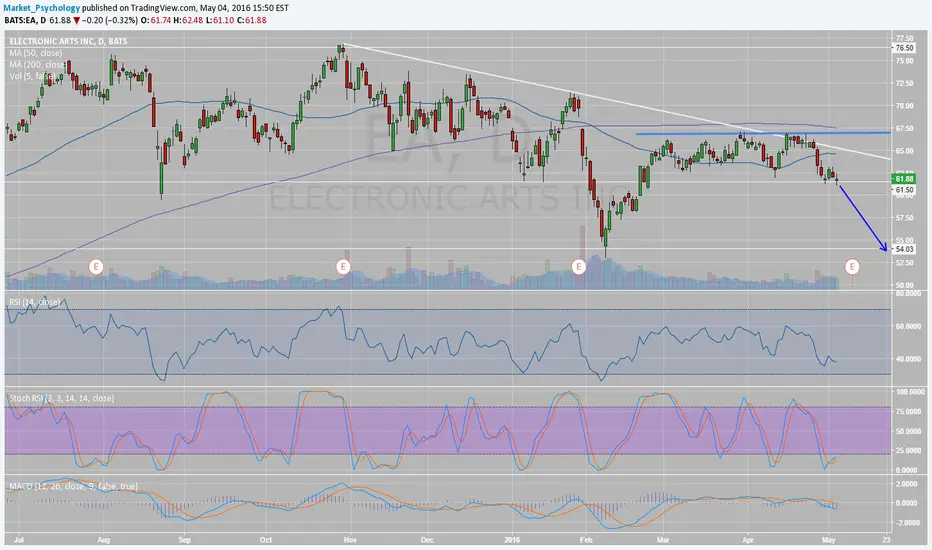
Task: Click the 75.0000 Stoch RSI axis value
Action: tap(908, 411)
